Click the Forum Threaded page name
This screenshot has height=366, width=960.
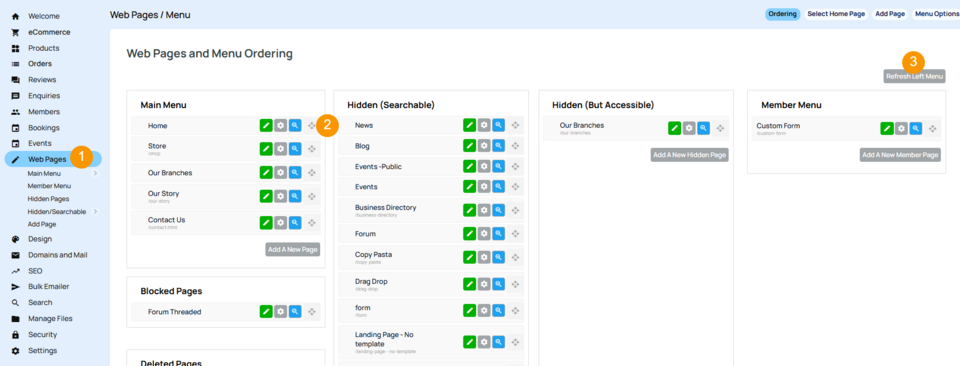click(174, 312)
